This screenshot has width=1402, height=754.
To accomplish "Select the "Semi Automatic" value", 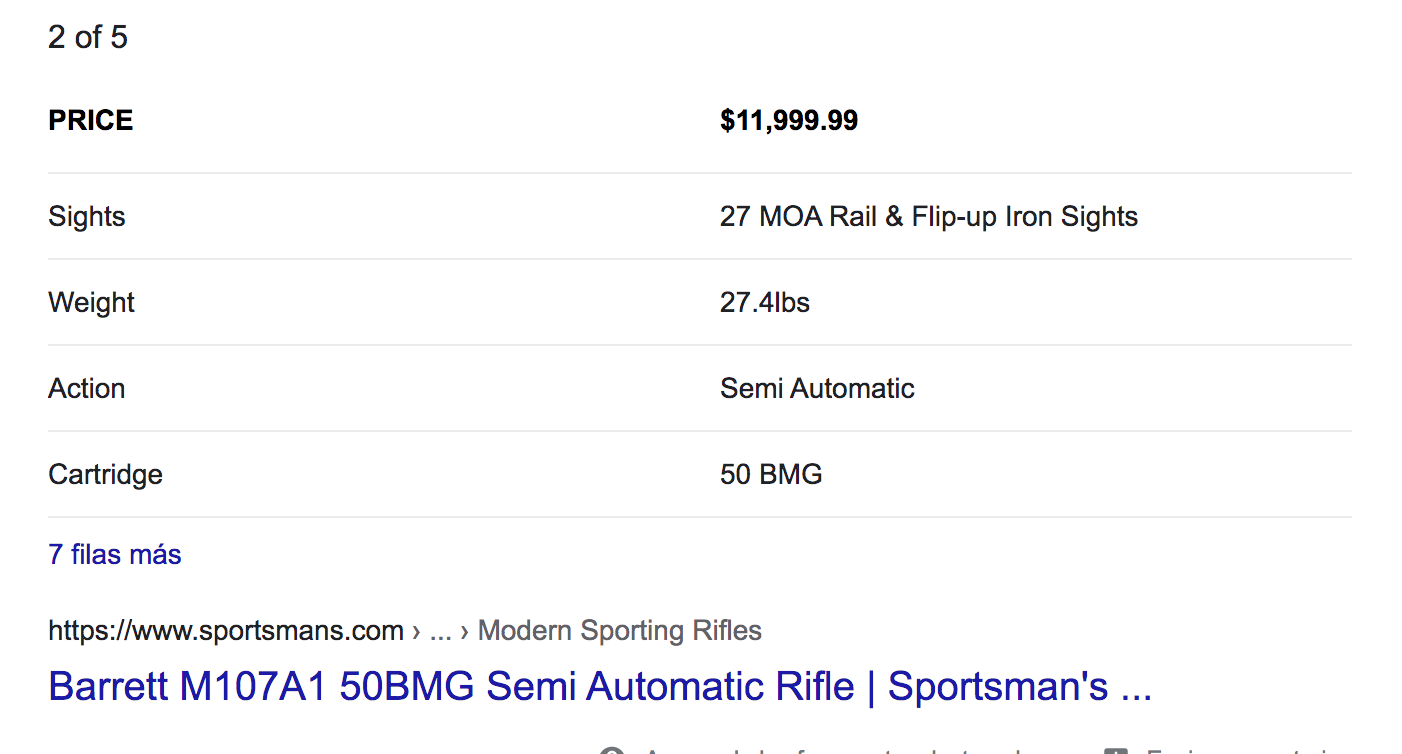I will click(817, 389).
